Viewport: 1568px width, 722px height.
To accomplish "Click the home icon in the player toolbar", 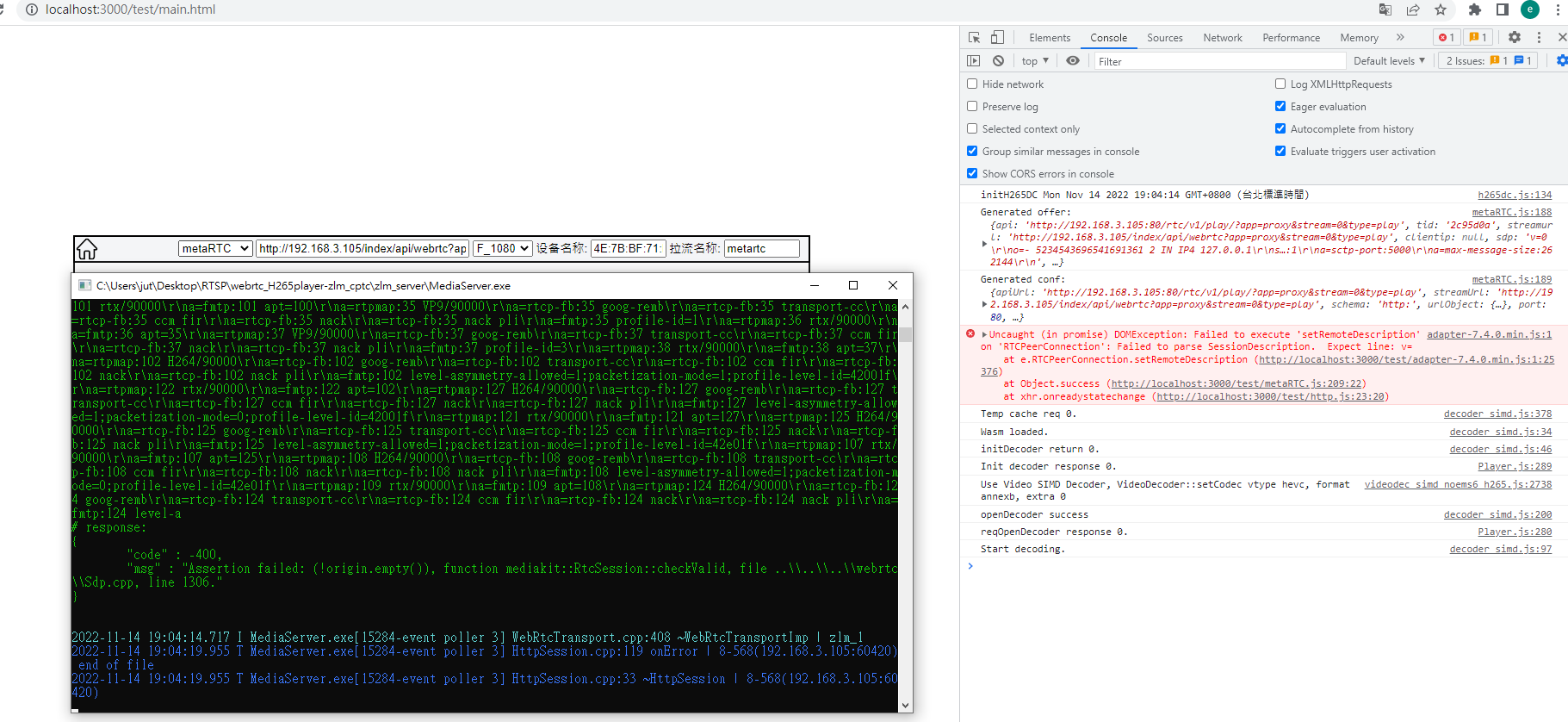I will (x=87, y=249).
